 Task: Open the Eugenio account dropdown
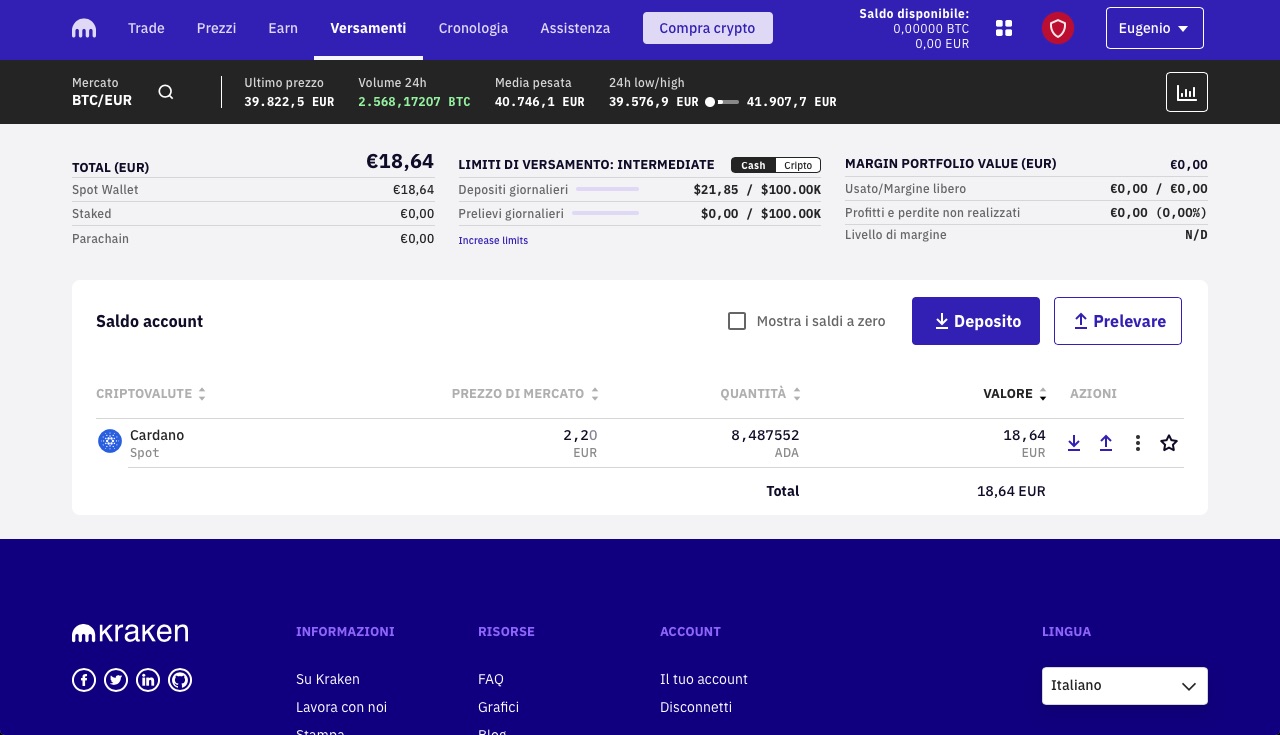pos(1155,28)
